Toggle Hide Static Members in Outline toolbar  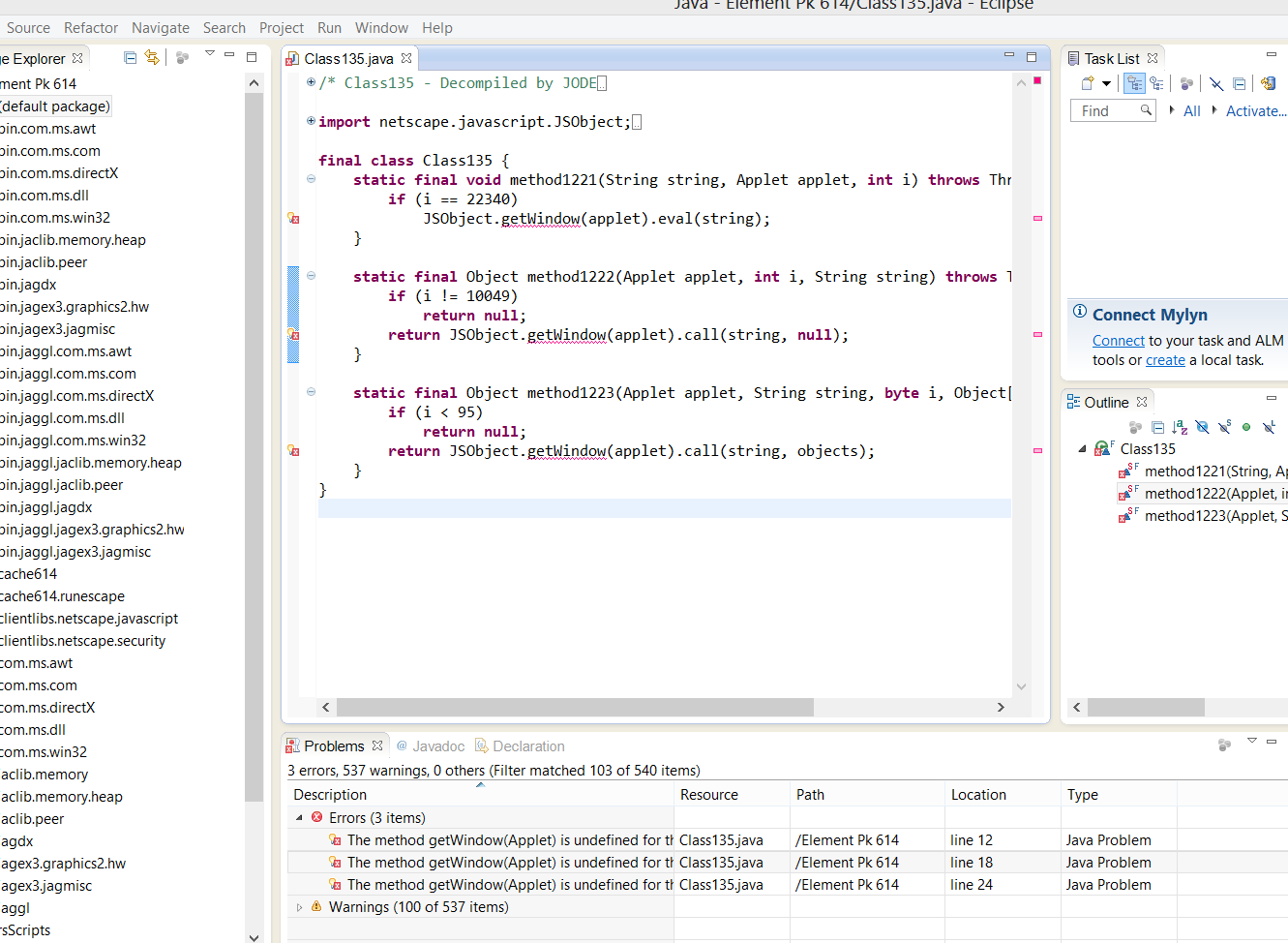(x=1224, y=427)
